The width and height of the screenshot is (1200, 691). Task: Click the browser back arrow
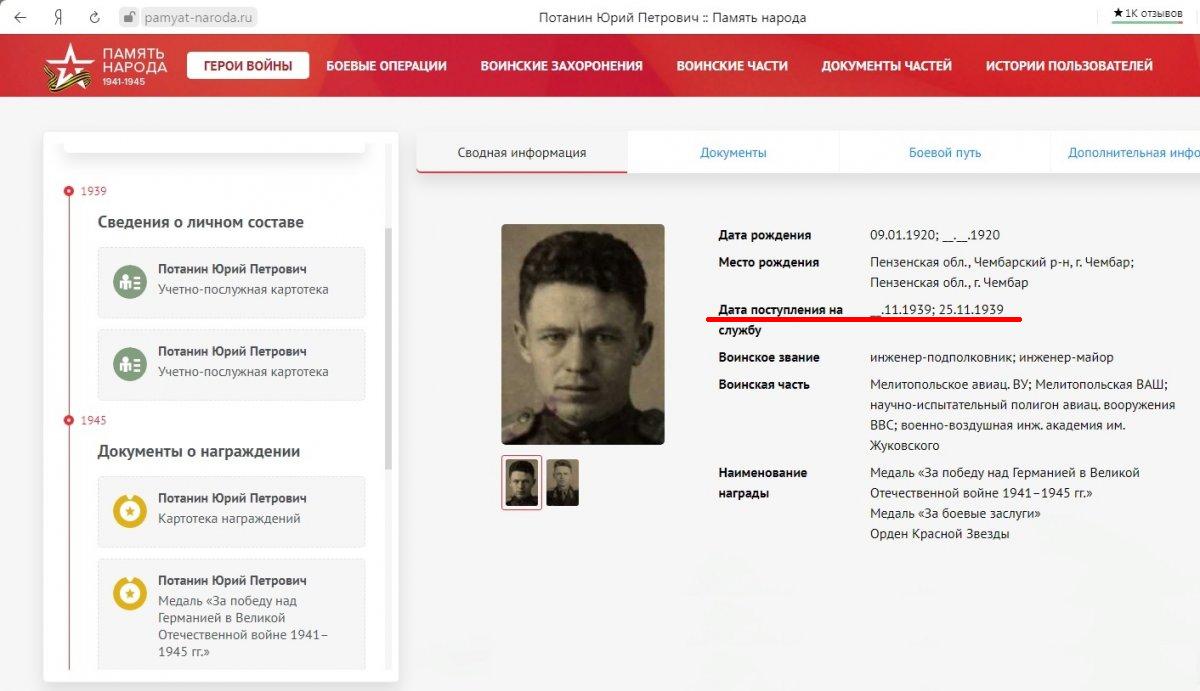[x=20, y=17]
